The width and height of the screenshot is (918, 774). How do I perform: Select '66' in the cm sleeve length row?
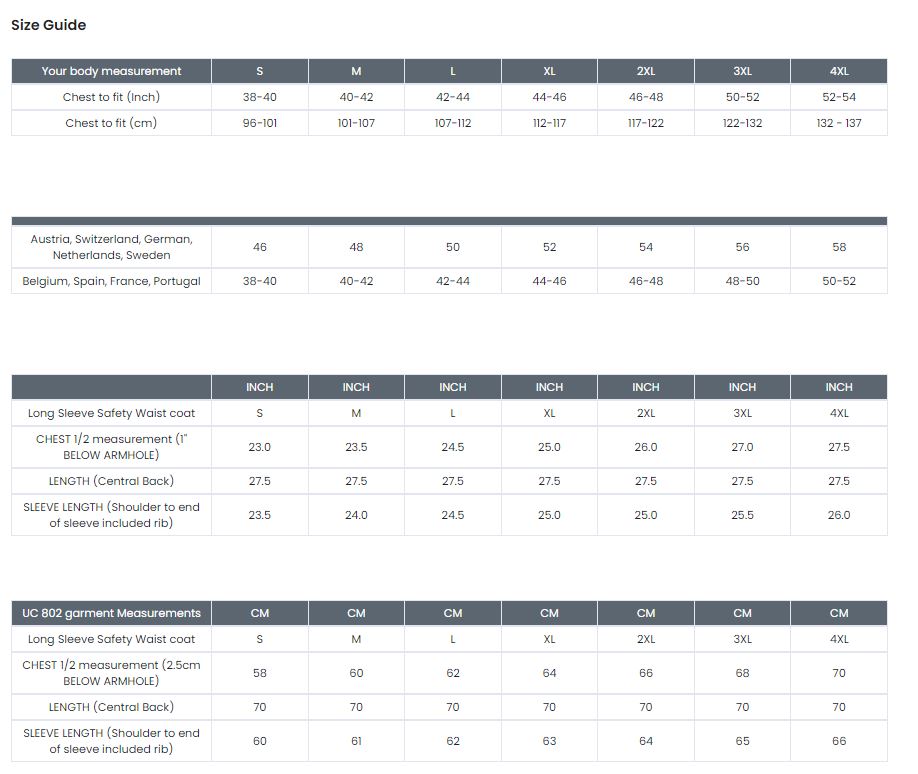(x=839, y=741)
